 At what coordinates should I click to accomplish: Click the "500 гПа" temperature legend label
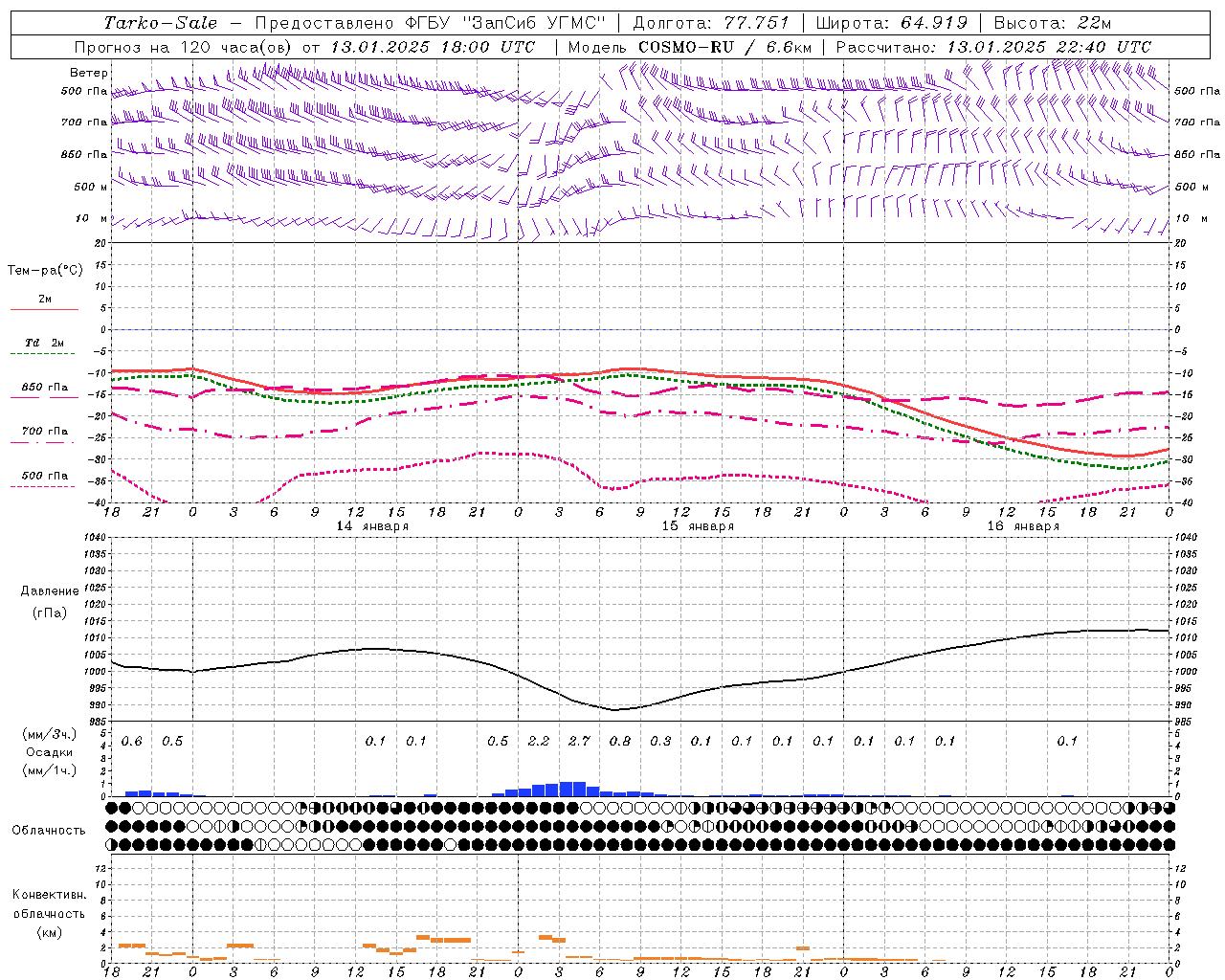(x=45, y=476)
